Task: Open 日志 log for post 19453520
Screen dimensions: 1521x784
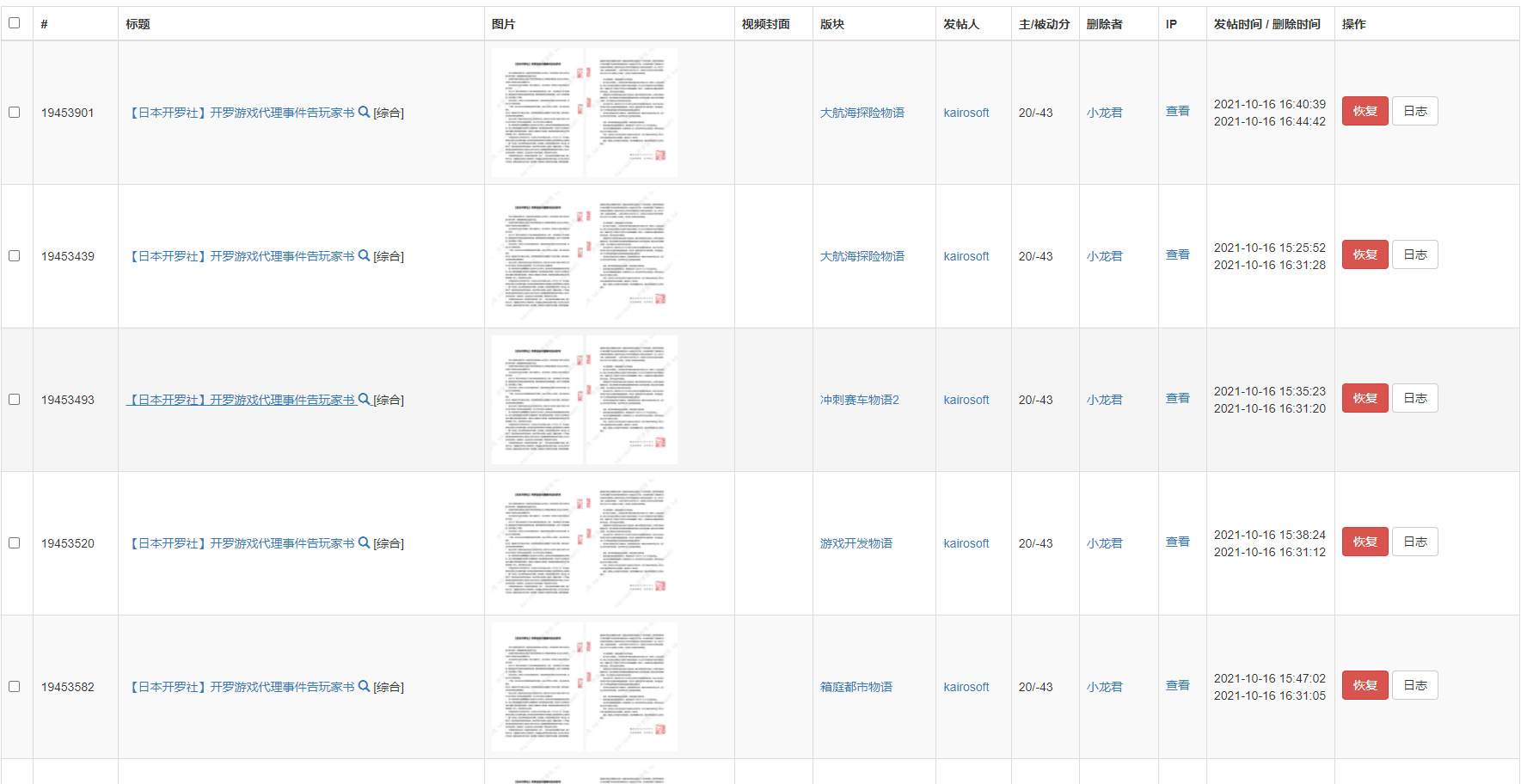Action: point(1415,542)
